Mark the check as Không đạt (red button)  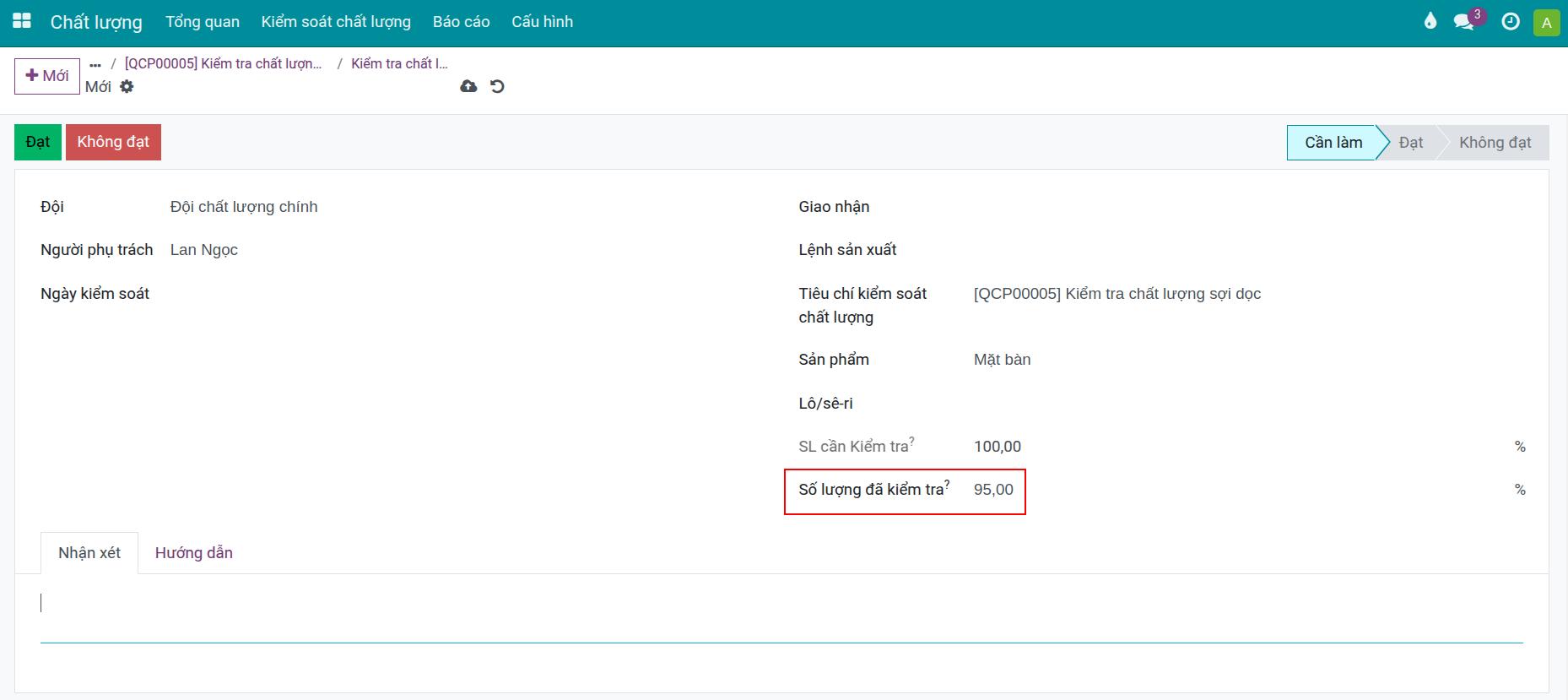[x=113, y=142]
